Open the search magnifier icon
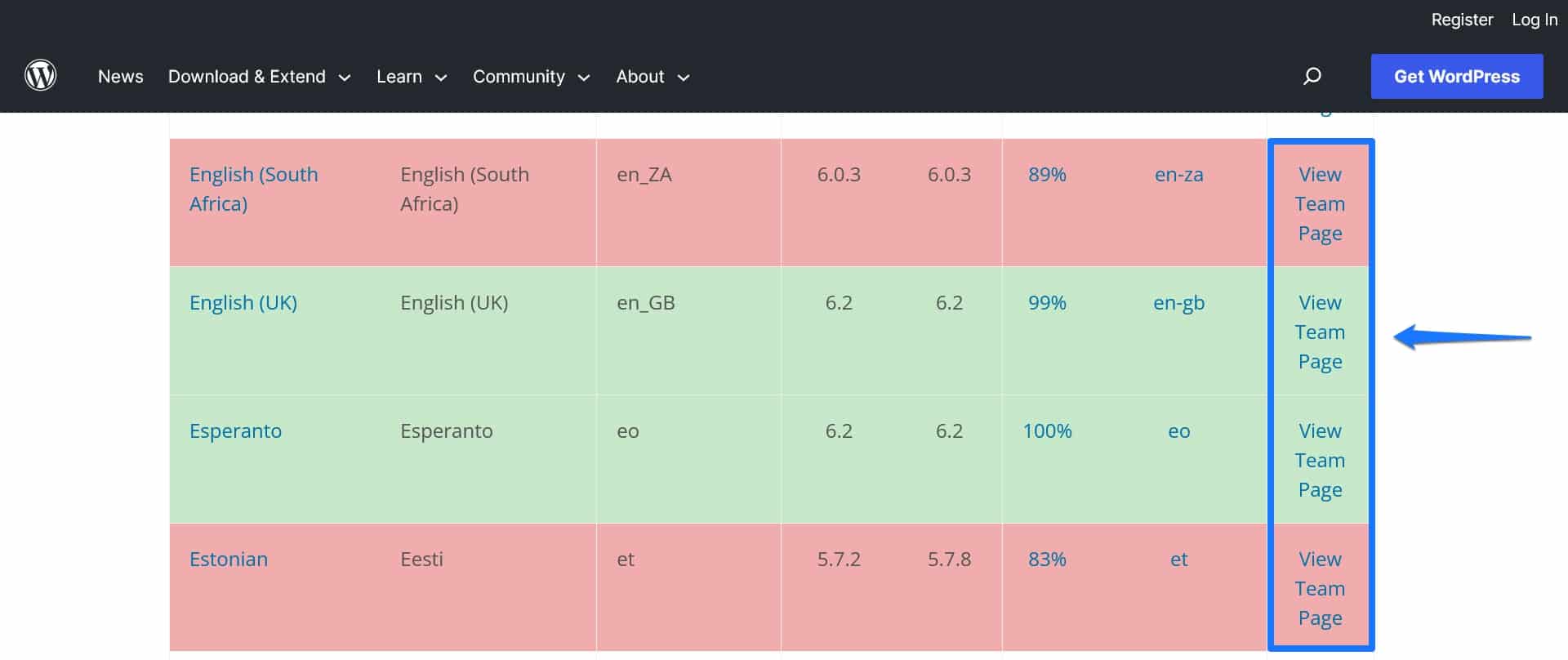This screenshot has height=660, width=1568. point(1312,76)
